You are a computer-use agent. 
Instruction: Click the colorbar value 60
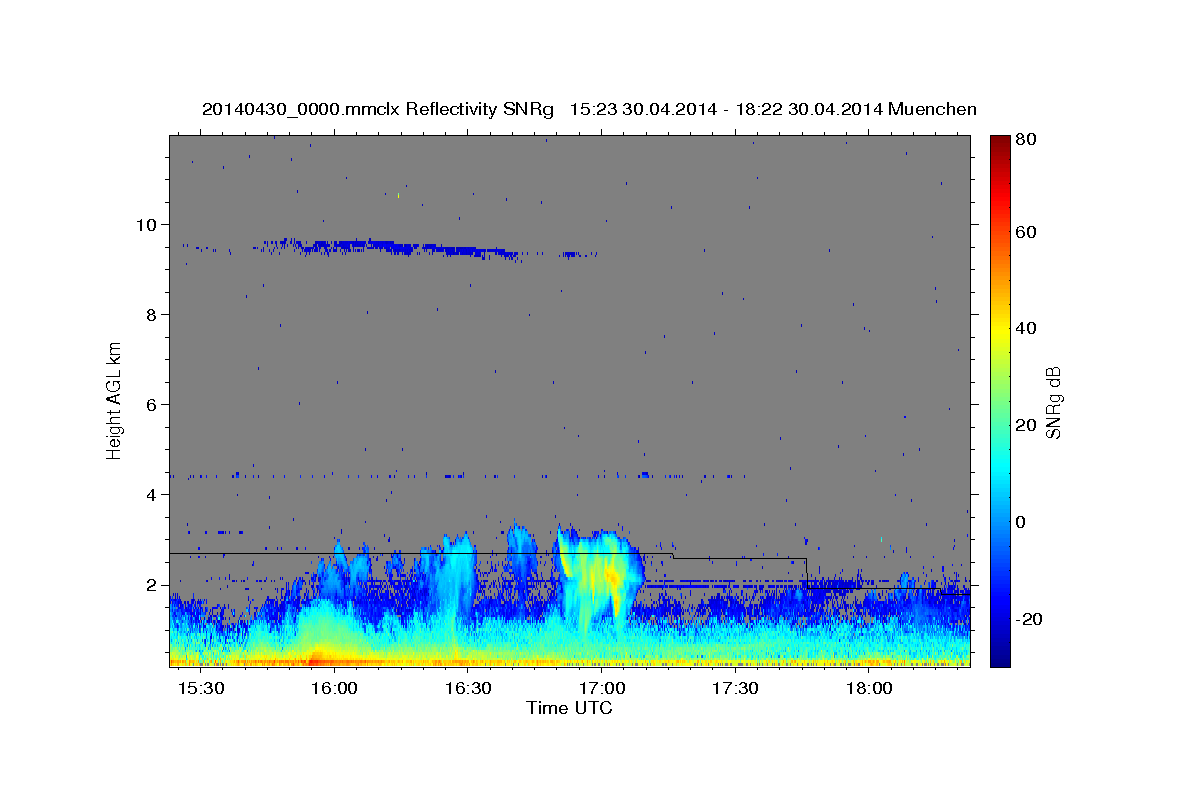[1026, 232]
